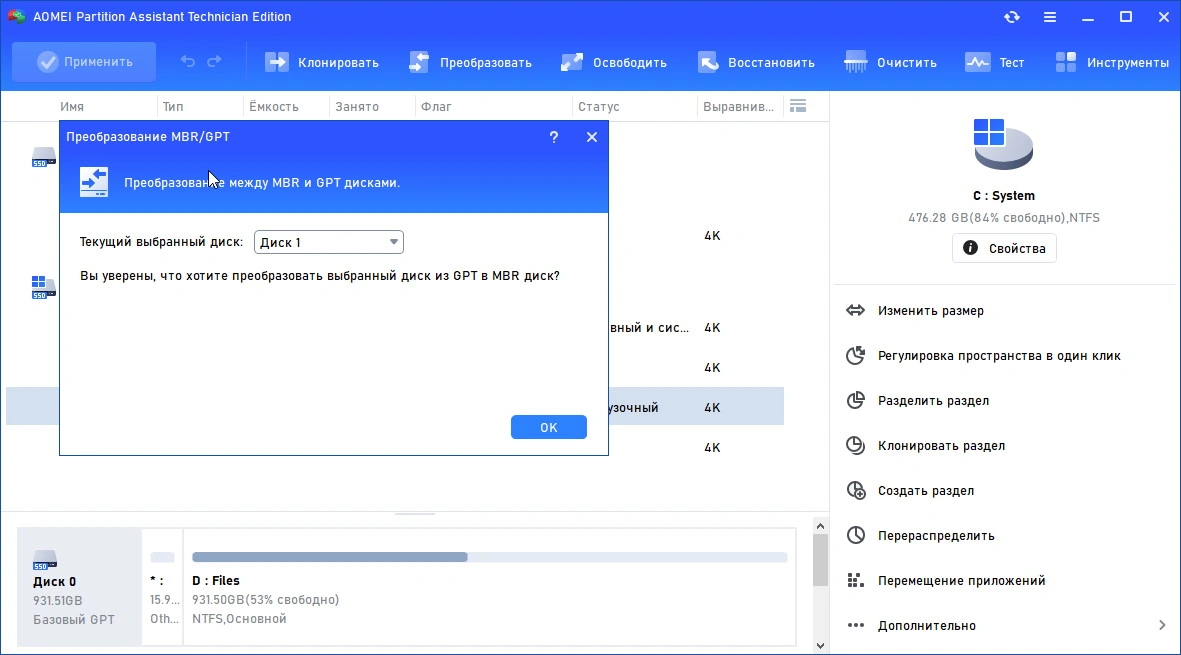Open the Очистить toolbar menu
Image resolution: width=1181 pixels, height=655 pixels.
[x=890, y=62]
